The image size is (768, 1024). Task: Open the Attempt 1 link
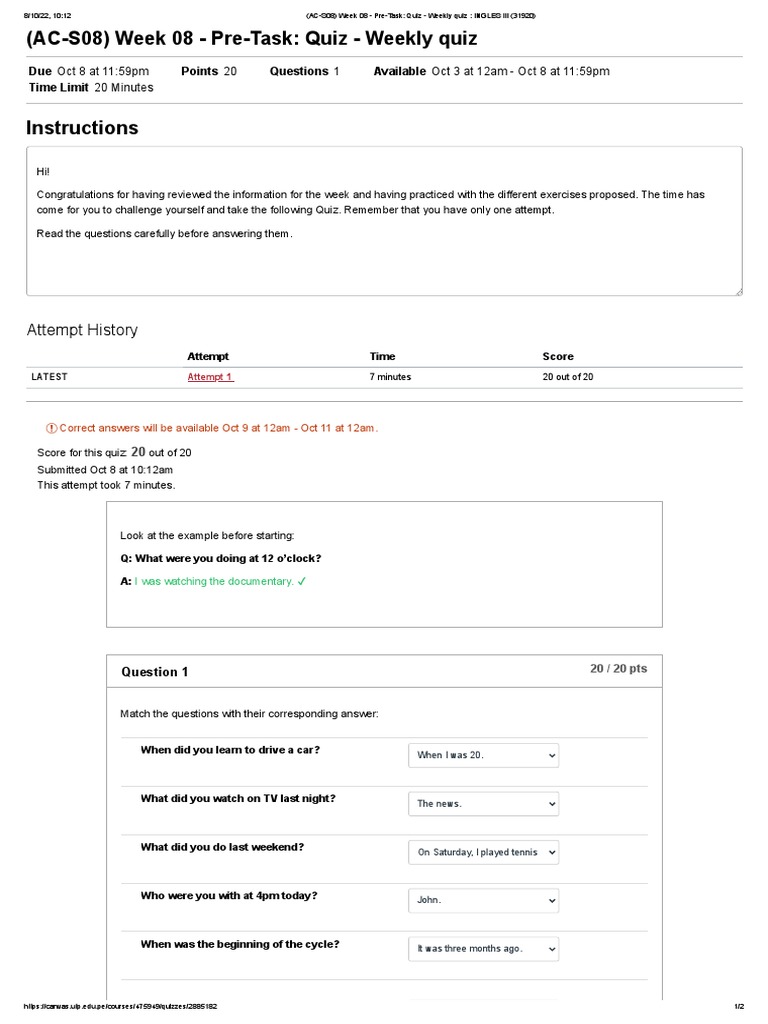click(x=210, y=377)
